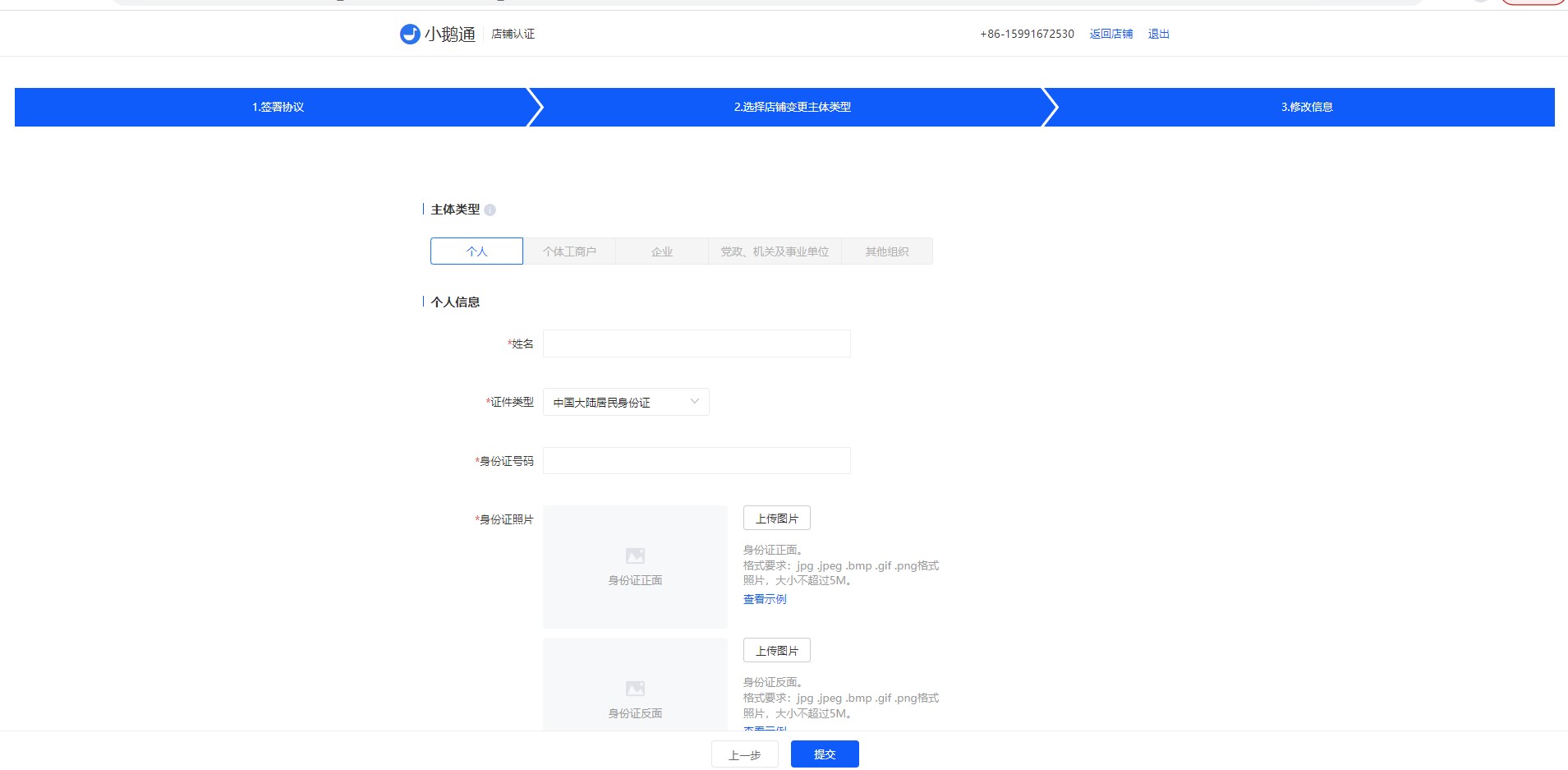Click the info icon beside 主体类型
The image size is (1568, 770).
coord(490,210)
